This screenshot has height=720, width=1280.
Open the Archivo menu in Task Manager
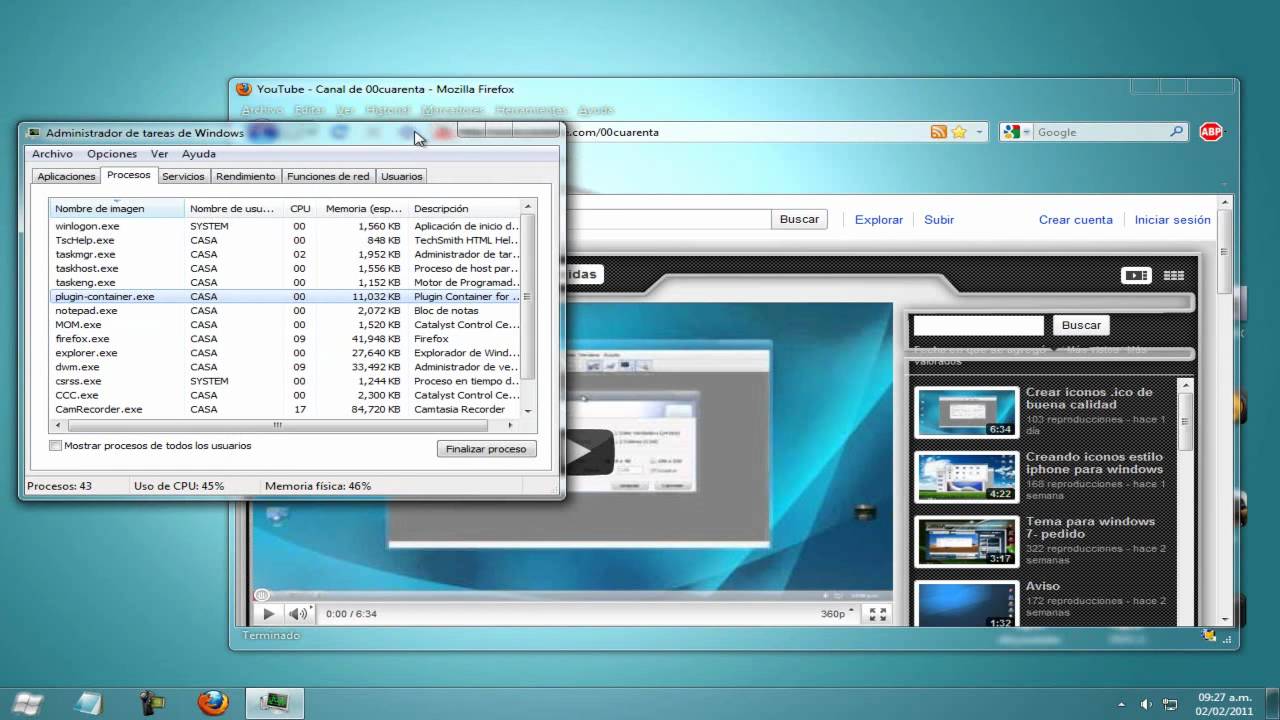[52, 154]
